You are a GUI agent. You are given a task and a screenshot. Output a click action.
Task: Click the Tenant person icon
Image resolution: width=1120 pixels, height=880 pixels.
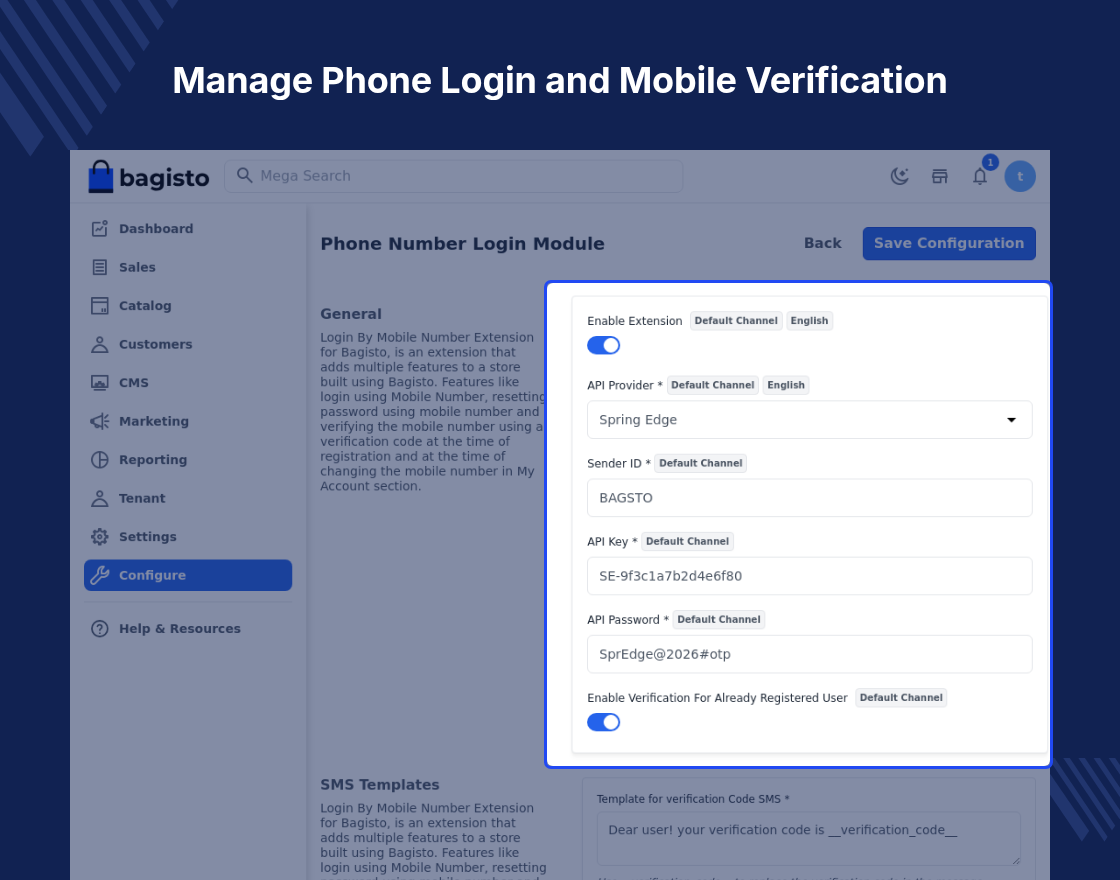click(100, 499)
